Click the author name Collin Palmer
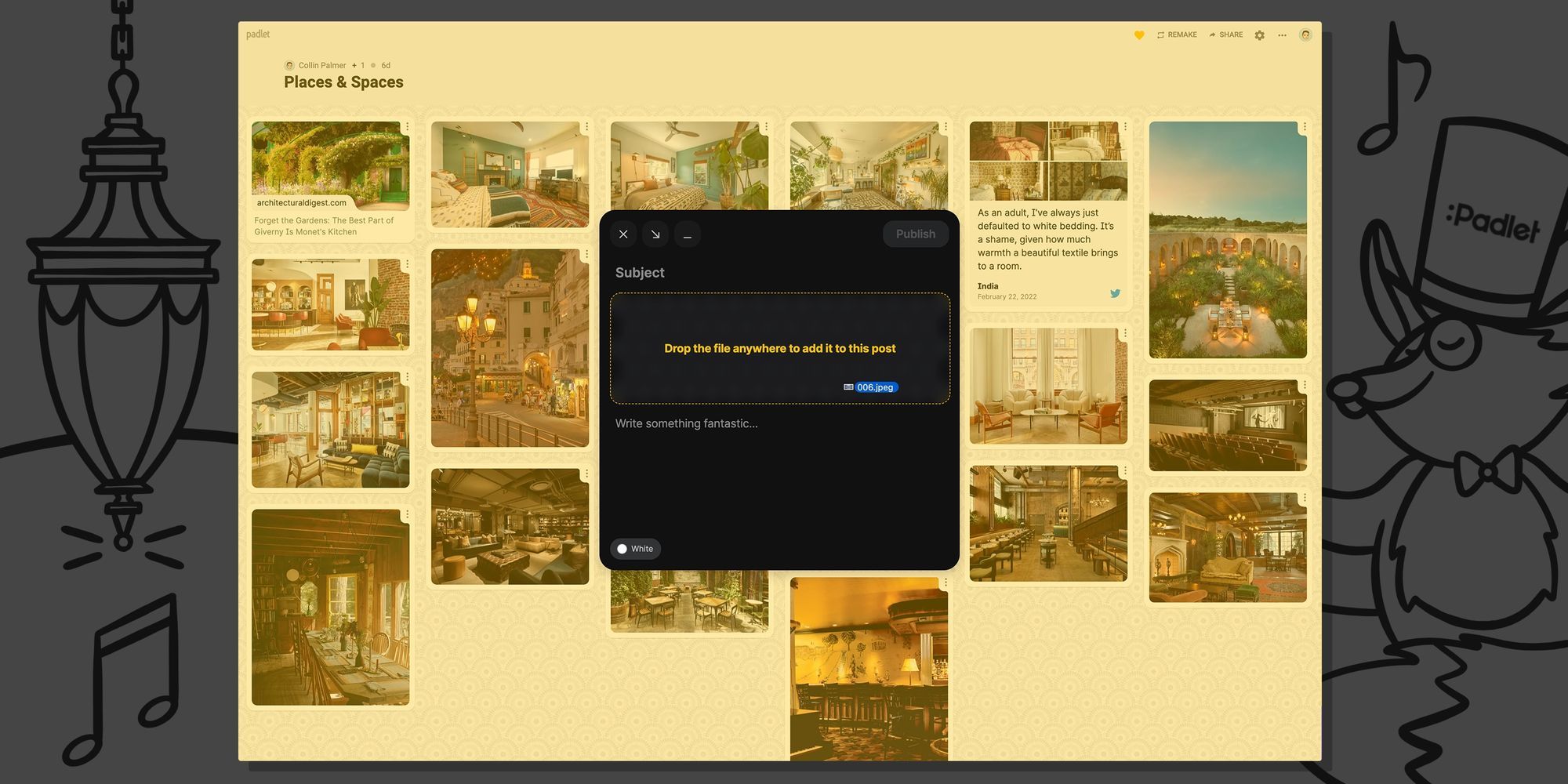 tap(322, 66)
